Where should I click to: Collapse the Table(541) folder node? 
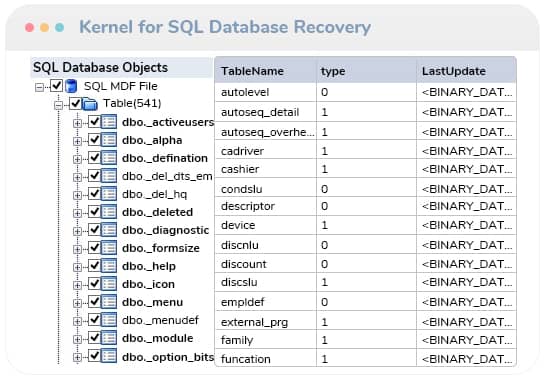coord(59,105)
